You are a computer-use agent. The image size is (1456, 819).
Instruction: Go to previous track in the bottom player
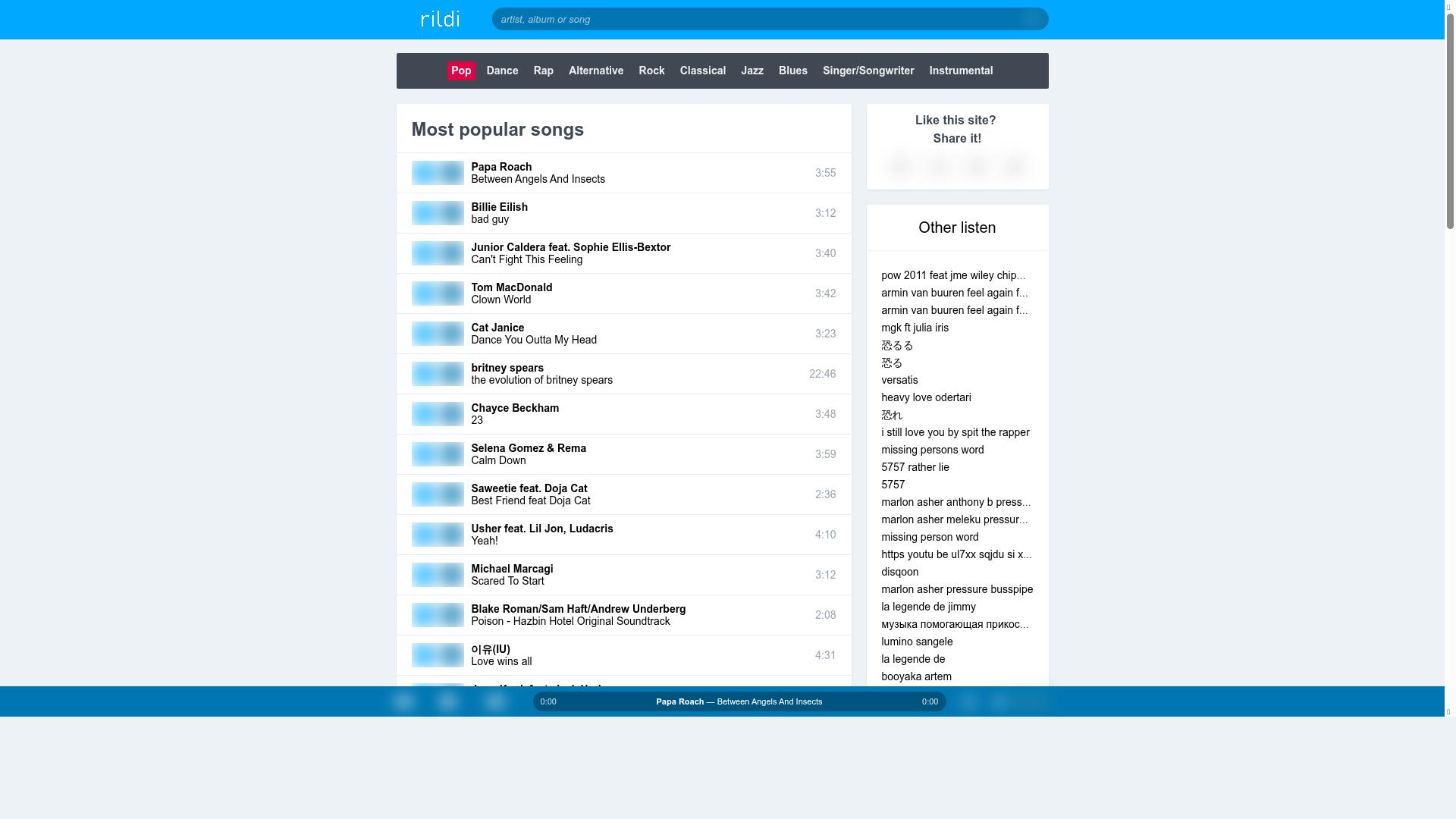(403, 701)
